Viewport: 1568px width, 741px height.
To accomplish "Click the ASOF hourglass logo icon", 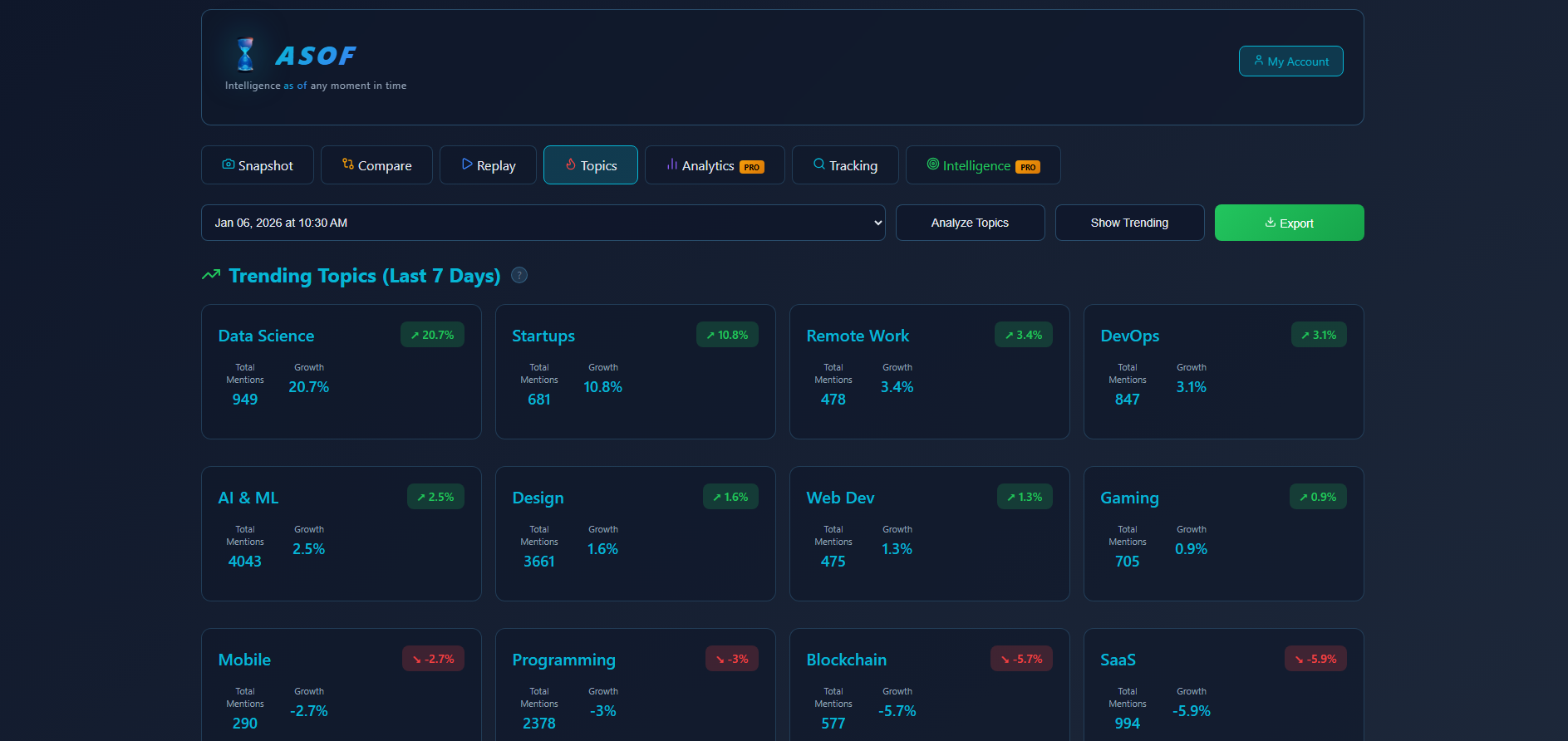I will pos(245,55).
